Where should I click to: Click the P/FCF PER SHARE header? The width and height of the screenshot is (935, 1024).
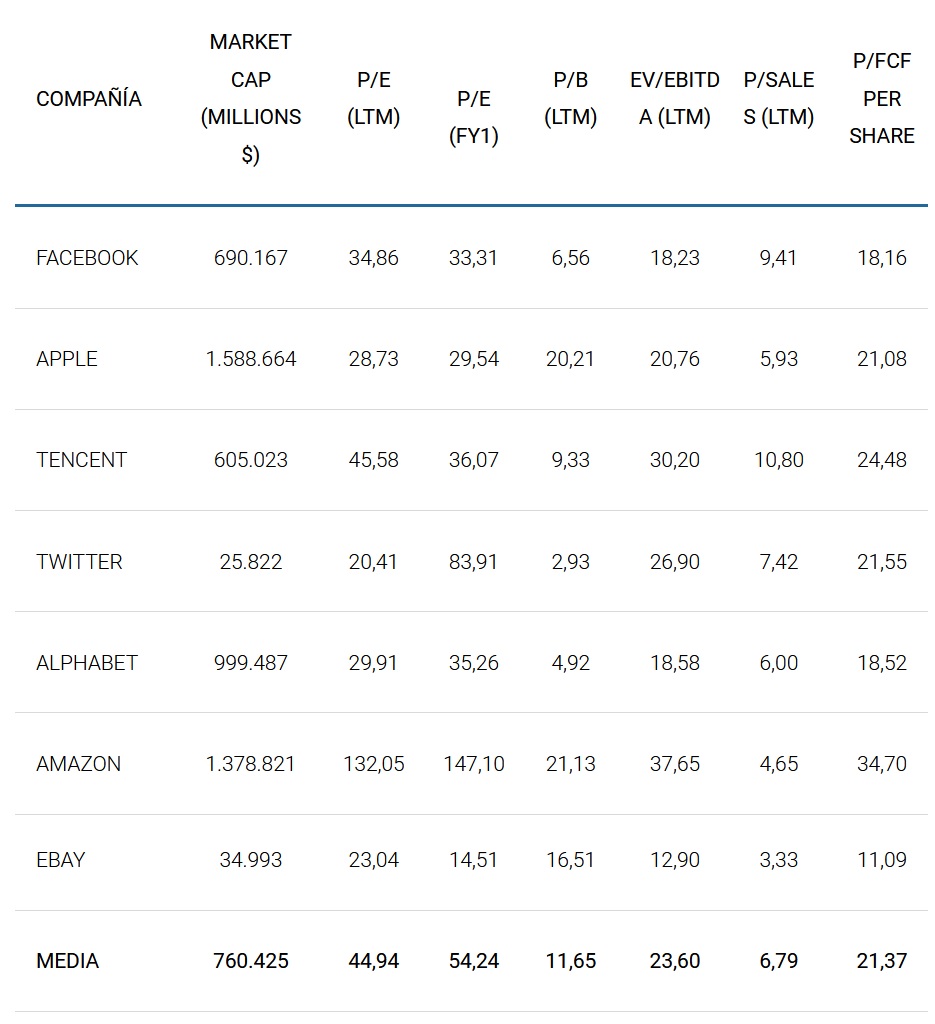click(x=882, y=98)
